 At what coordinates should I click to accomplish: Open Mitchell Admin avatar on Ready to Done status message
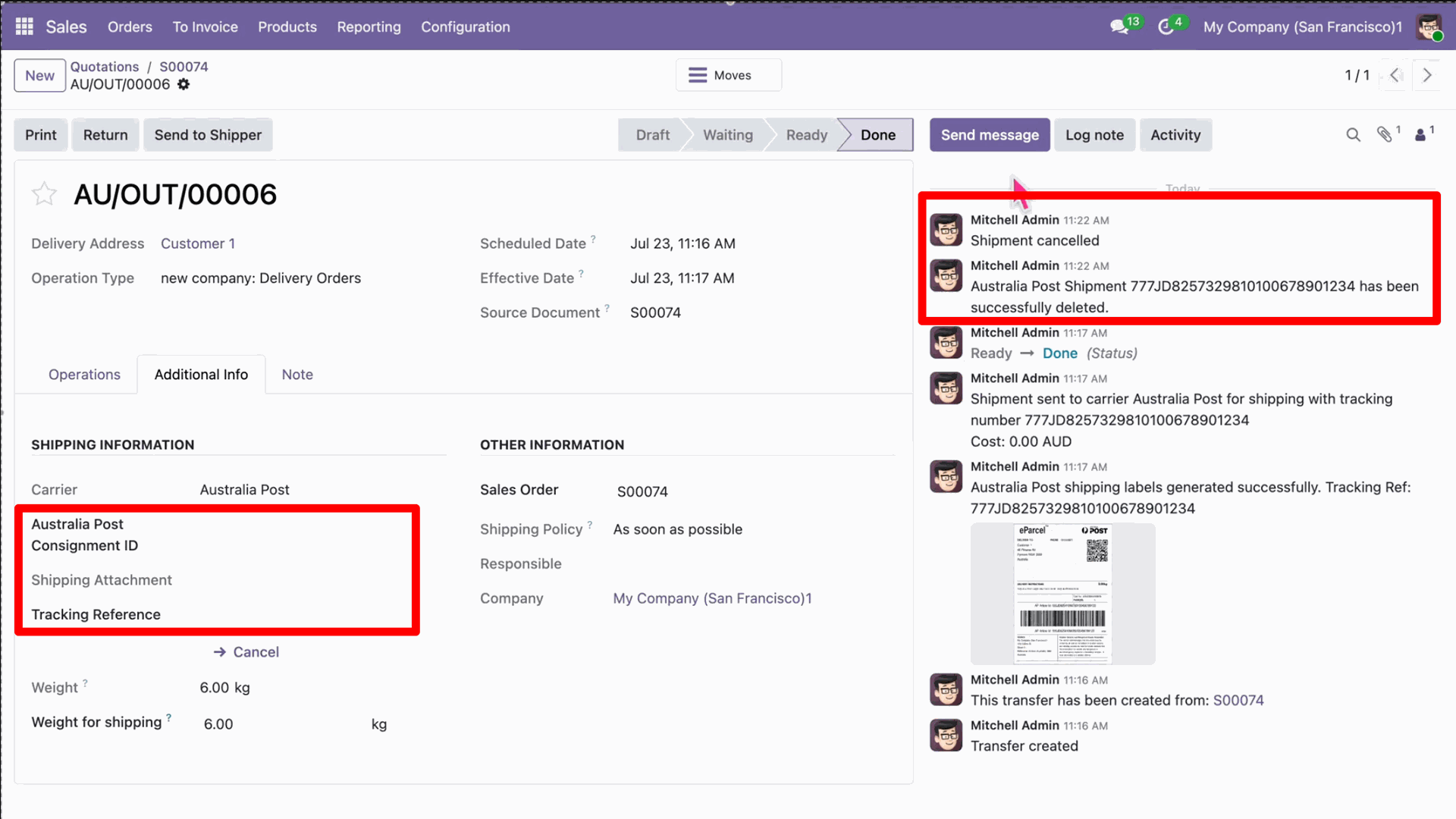tap(946, 343)
